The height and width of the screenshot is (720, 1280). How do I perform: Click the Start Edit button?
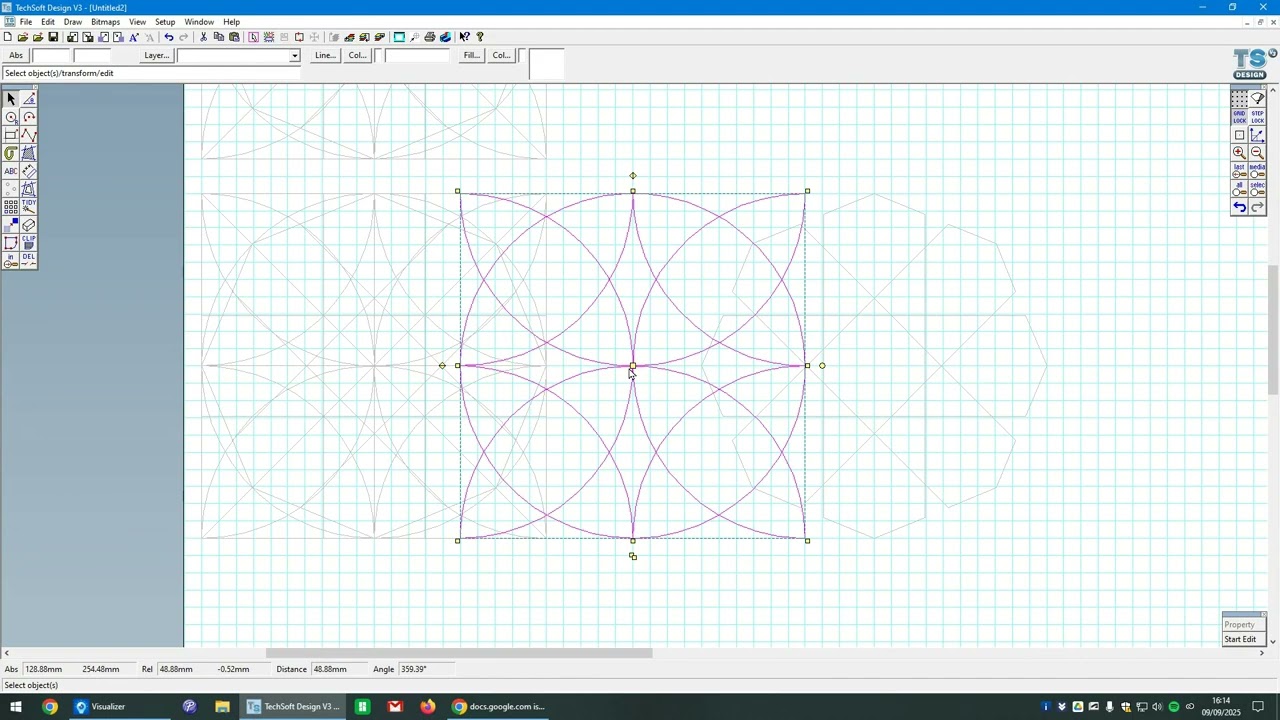point(1240,639)
